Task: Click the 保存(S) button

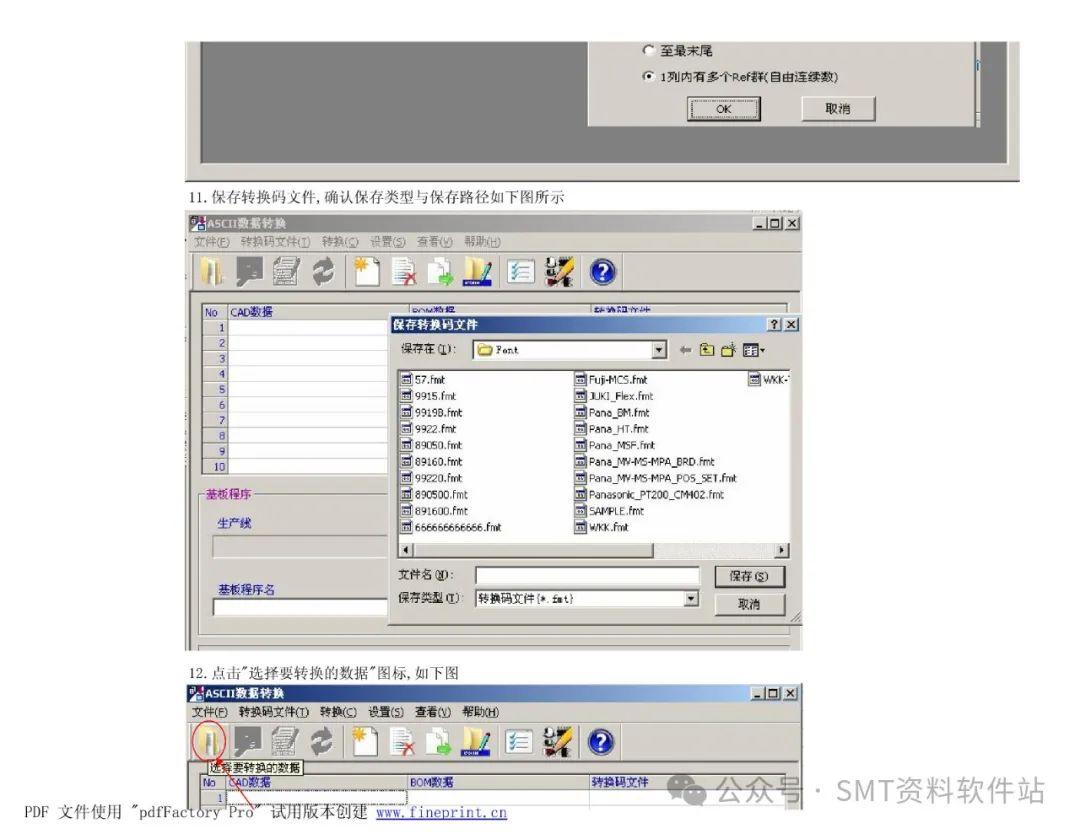Action: click(748, 575)
